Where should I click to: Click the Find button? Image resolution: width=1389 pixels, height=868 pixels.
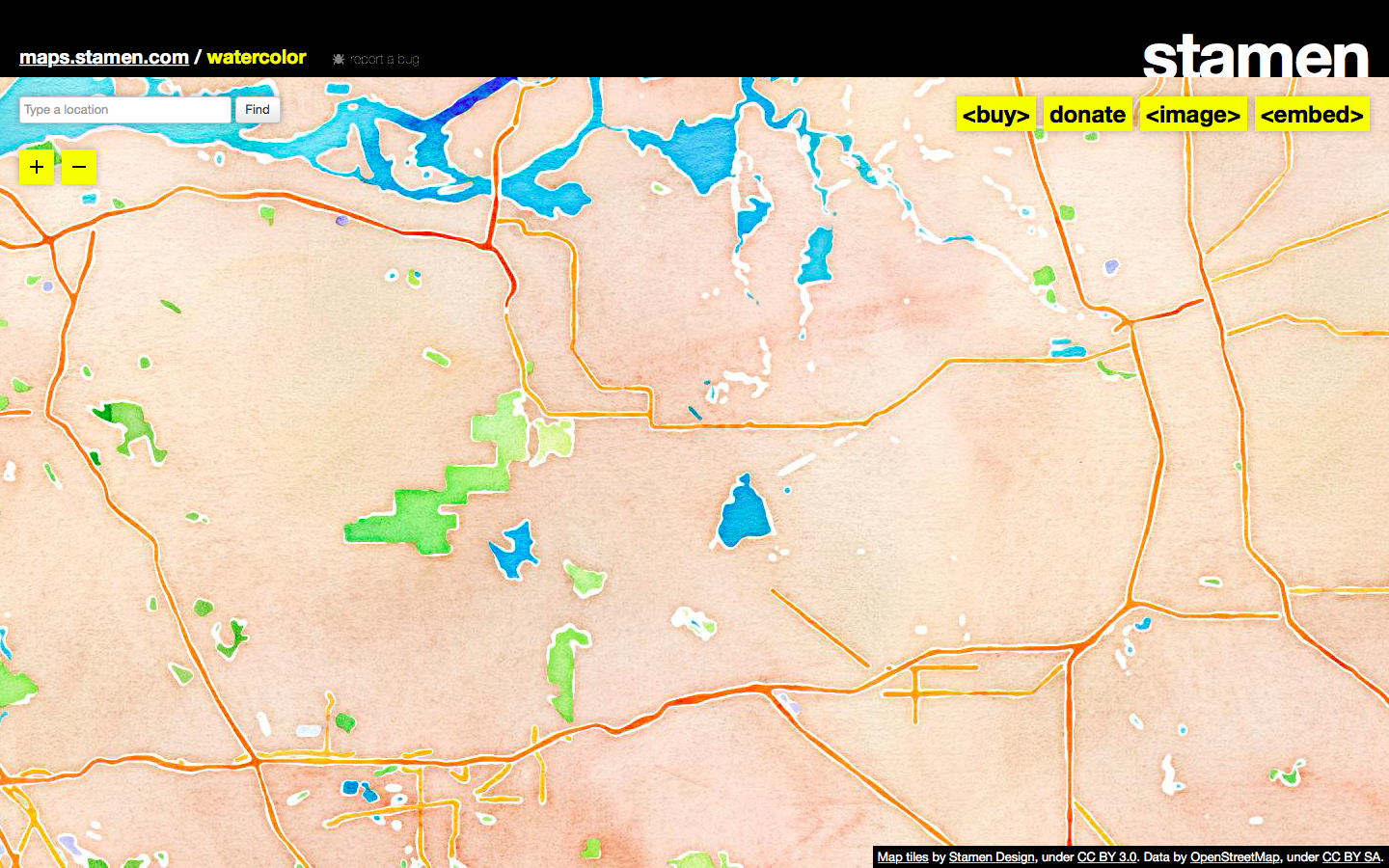258,110
